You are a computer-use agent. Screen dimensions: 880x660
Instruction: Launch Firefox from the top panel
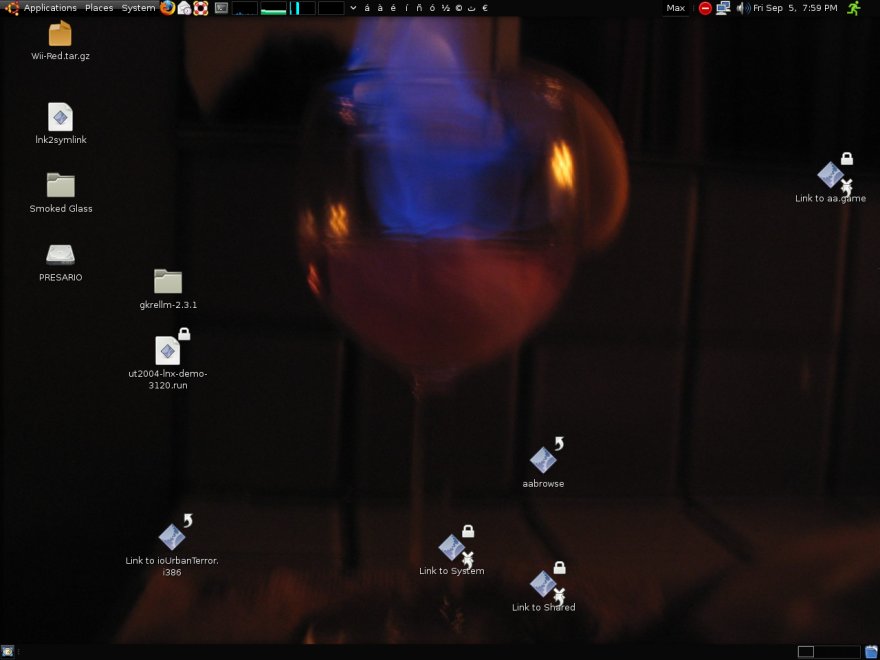167,8
